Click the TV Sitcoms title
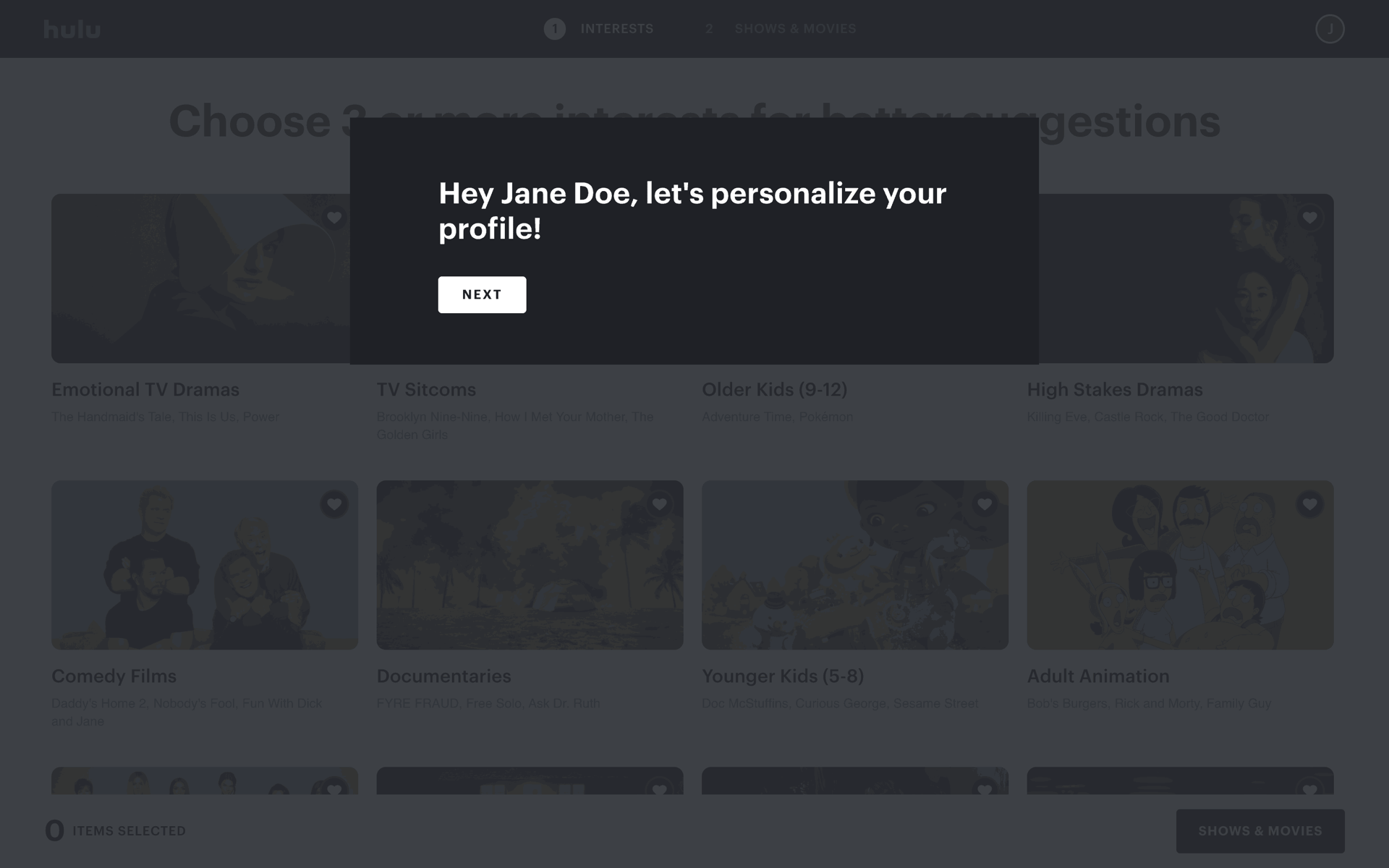1389x868 pixels. (426, 390)
